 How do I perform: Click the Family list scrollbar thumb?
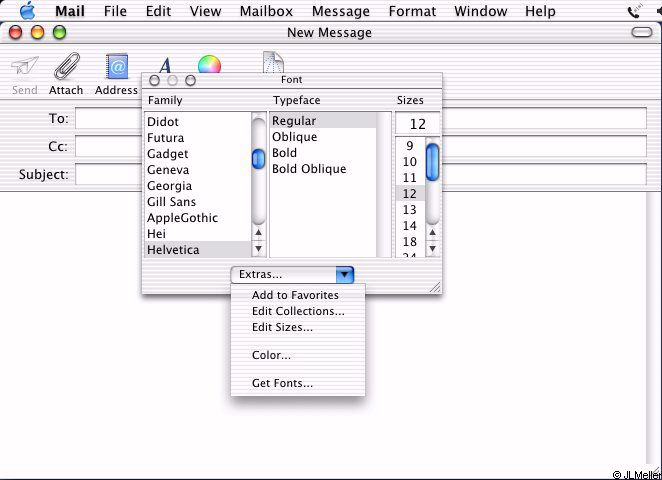(258, 159)
